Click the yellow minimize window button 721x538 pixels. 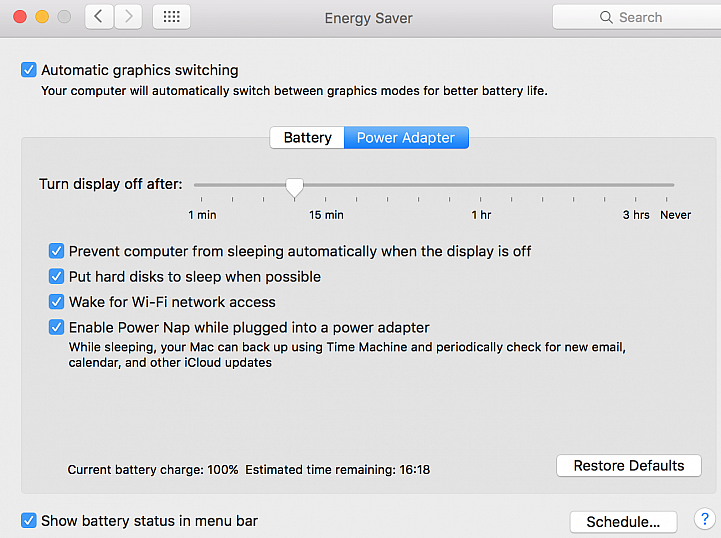(42, 17)
